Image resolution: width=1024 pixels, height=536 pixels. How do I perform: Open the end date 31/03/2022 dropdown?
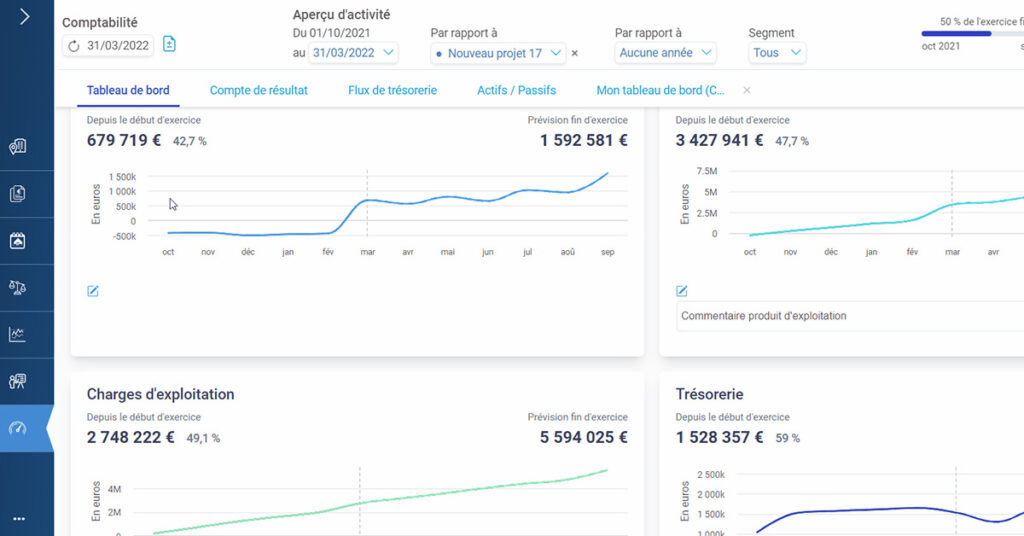click(x=354, y=52)
